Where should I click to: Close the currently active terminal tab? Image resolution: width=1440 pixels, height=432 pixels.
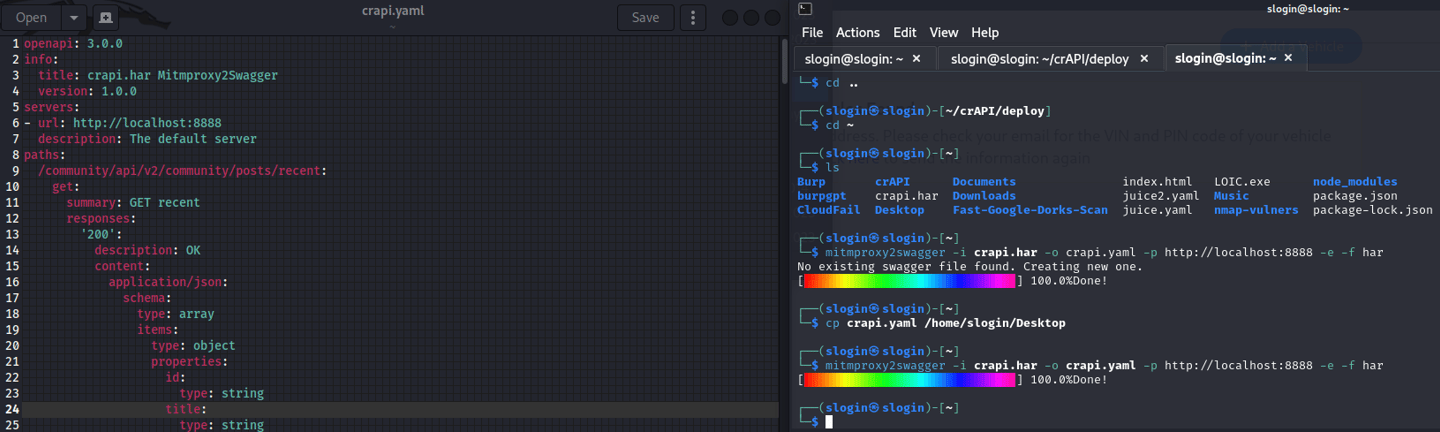pyautogui.click(x=1288, y=58)
